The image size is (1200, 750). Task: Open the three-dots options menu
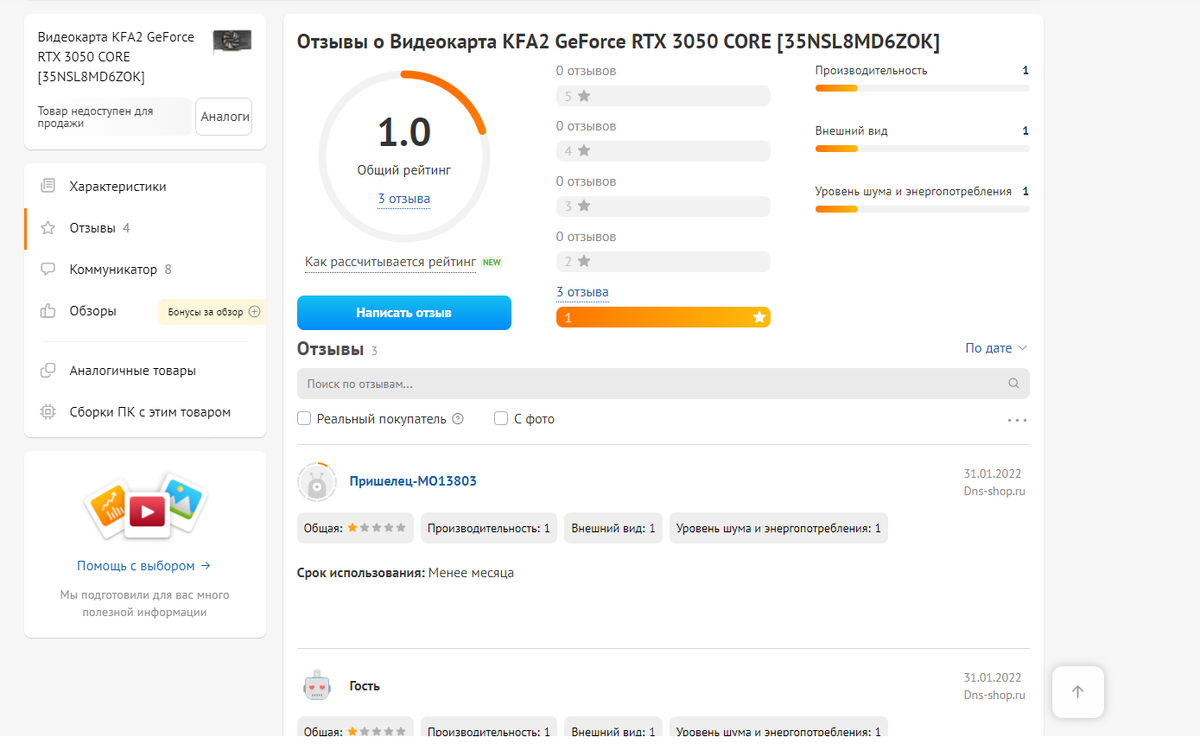coord(1017,421)
